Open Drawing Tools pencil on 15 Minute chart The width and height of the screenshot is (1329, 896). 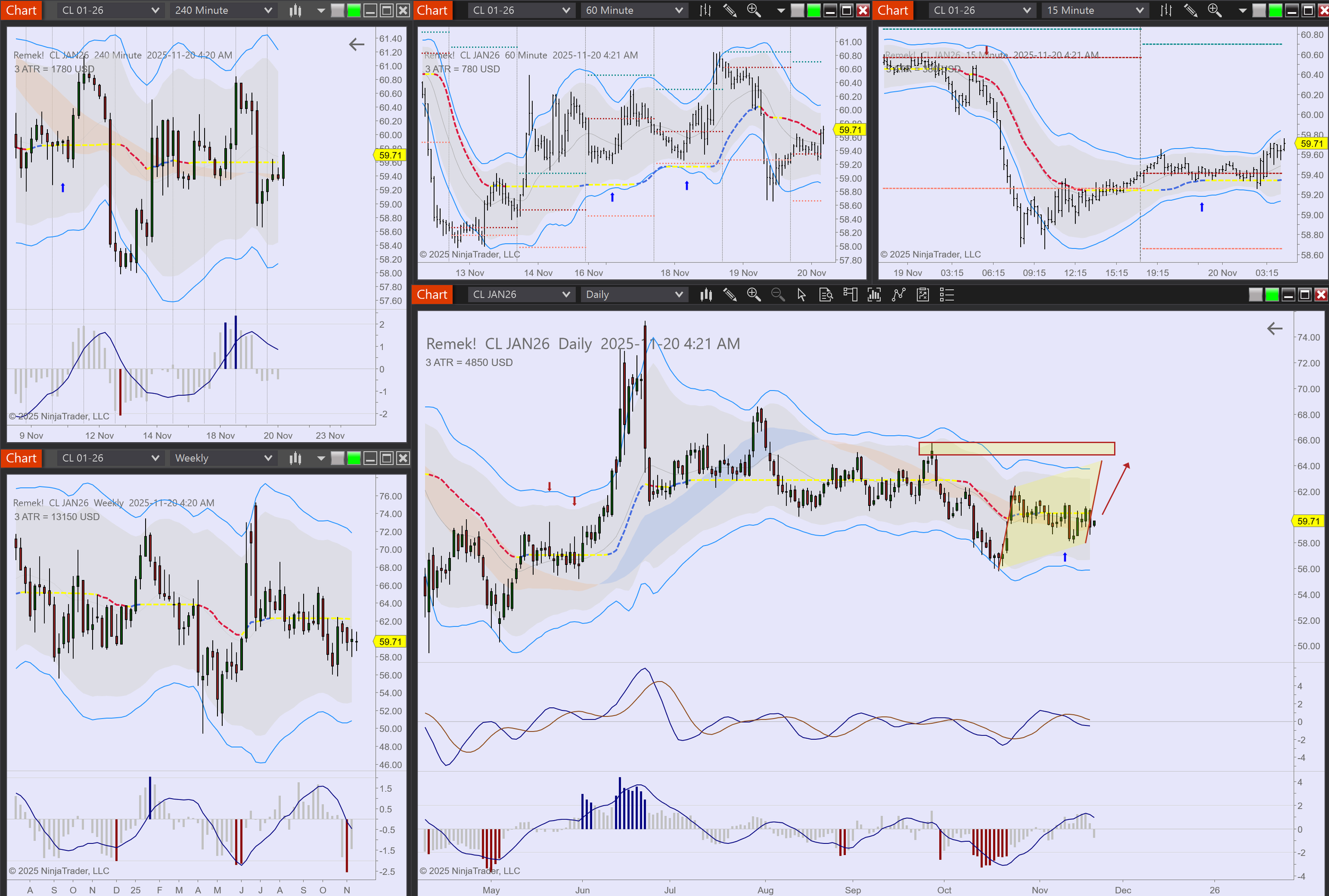[1190, 10]
